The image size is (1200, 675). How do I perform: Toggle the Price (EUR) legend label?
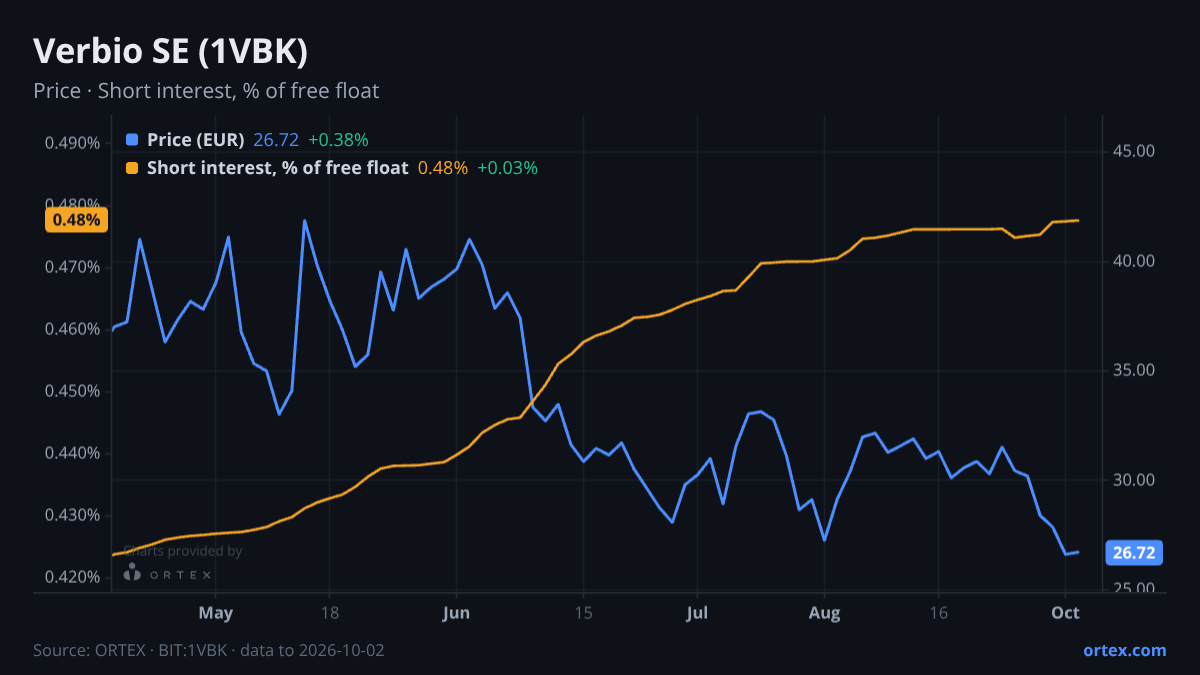coord(195,140)
